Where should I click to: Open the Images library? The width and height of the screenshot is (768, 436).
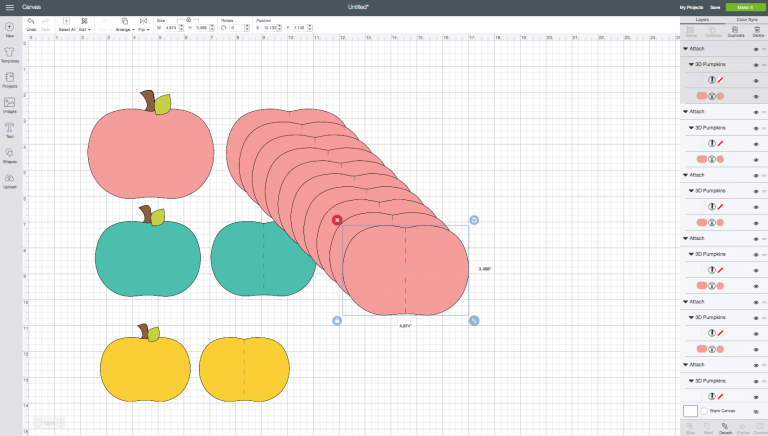(x=9, y=105)
